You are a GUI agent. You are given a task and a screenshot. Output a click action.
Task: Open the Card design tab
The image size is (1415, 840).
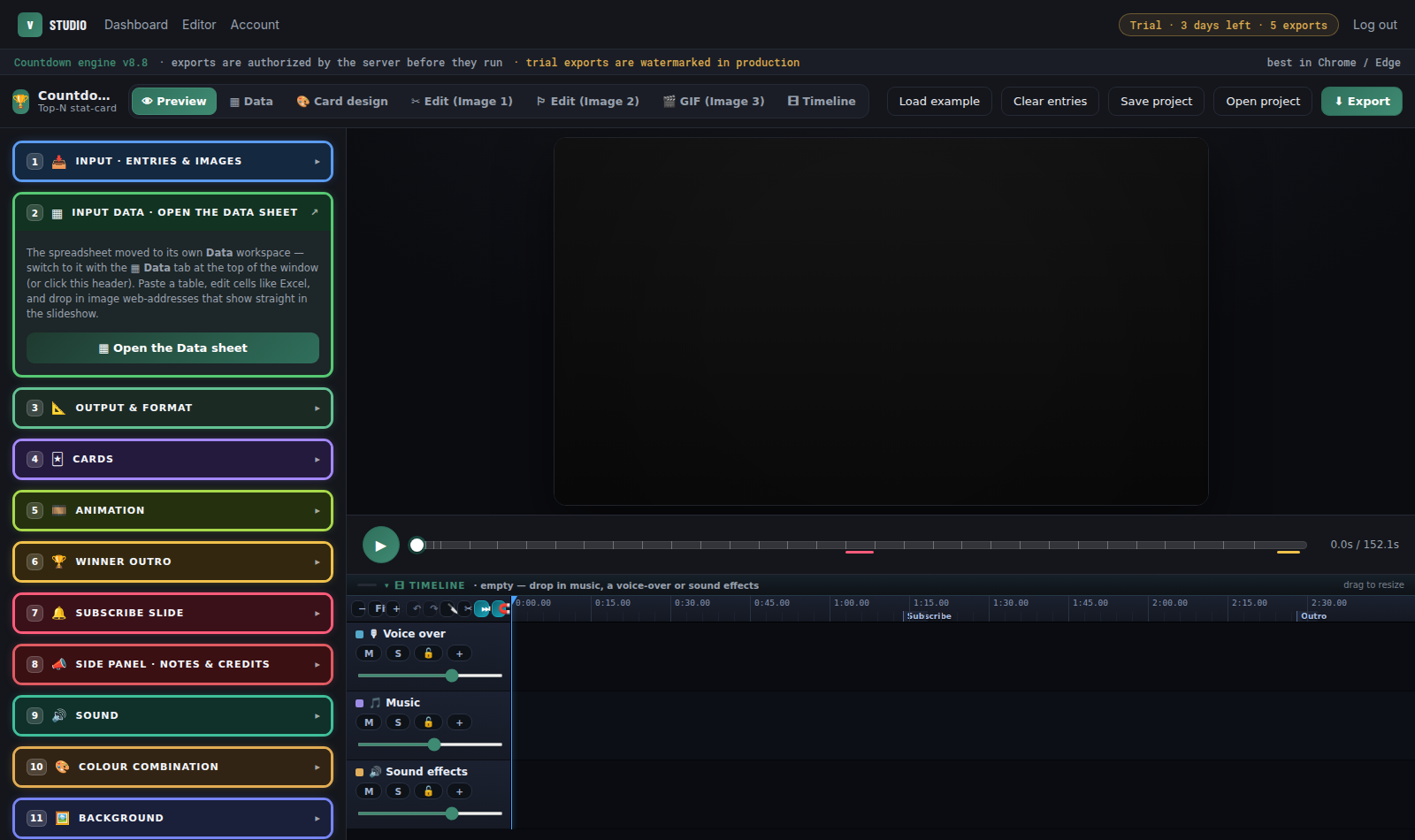pyautogui.click(x=342, y=102)
